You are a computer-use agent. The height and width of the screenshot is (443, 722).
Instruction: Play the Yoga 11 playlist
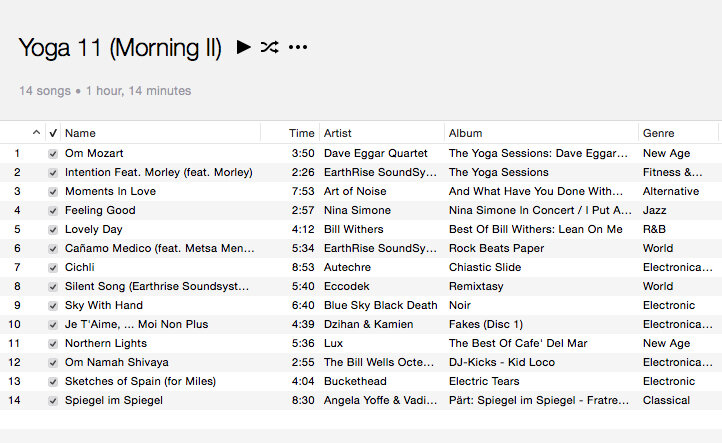pyautogui.click(x=244, y=47)
